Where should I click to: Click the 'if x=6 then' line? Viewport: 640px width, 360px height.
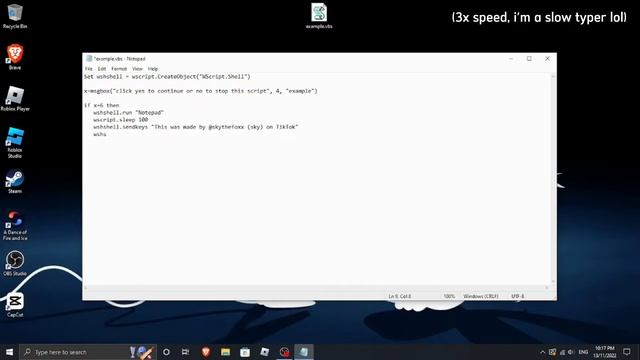102,105
